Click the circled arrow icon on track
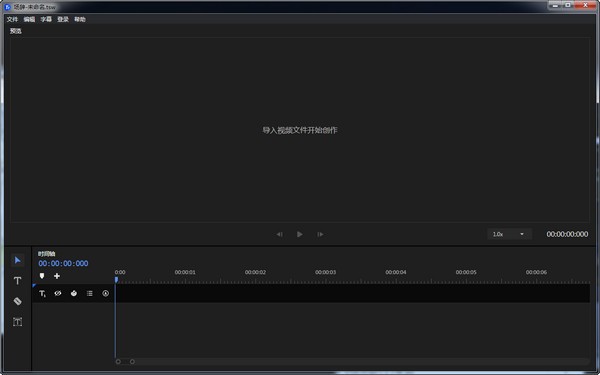This screenshot has height=375, width=600. pos(106,293)
